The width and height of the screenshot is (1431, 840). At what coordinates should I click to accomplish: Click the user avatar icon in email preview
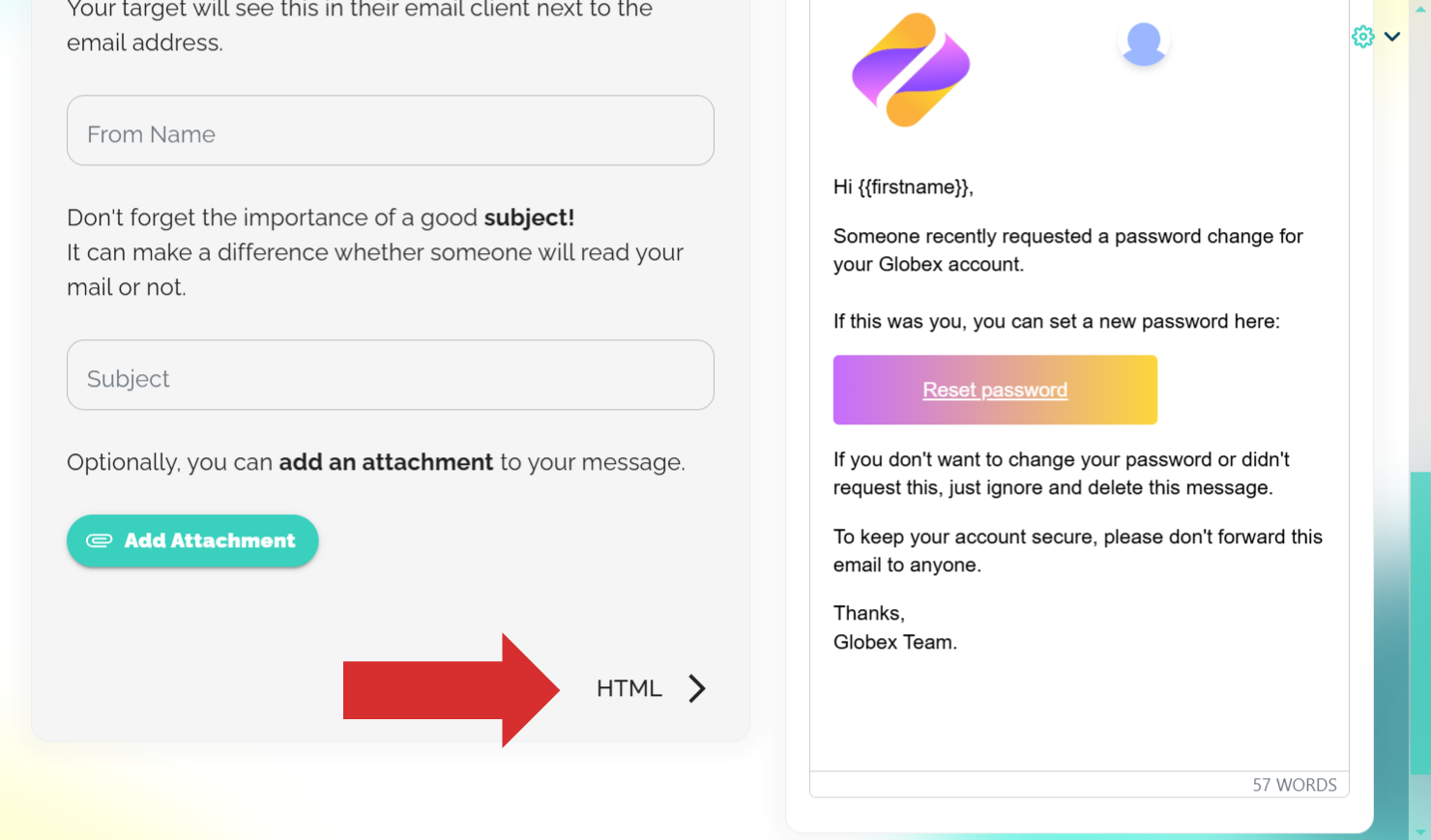click(x=1144, y=43)
